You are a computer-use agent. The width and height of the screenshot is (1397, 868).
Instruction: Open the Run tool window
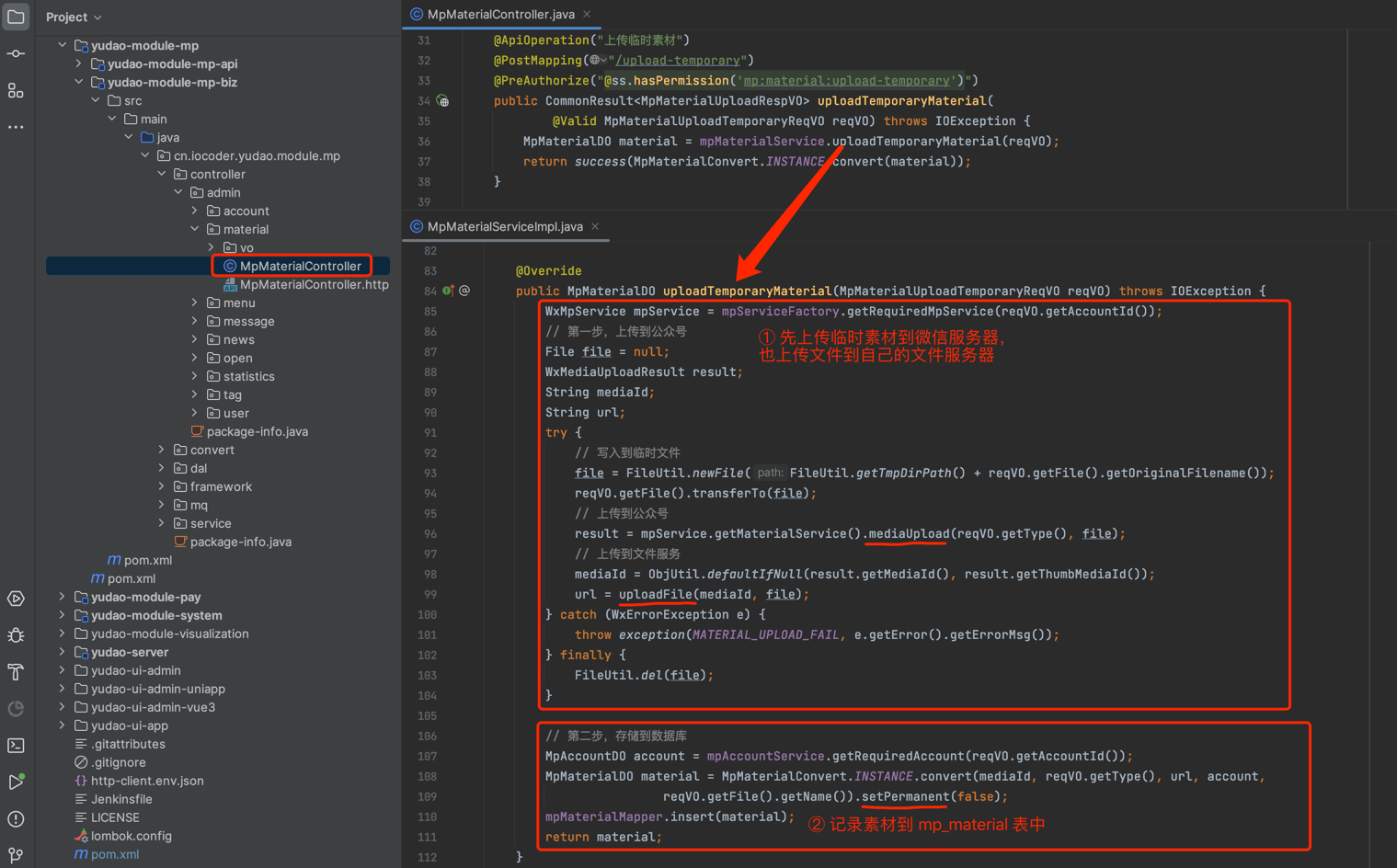click(16, 782)
